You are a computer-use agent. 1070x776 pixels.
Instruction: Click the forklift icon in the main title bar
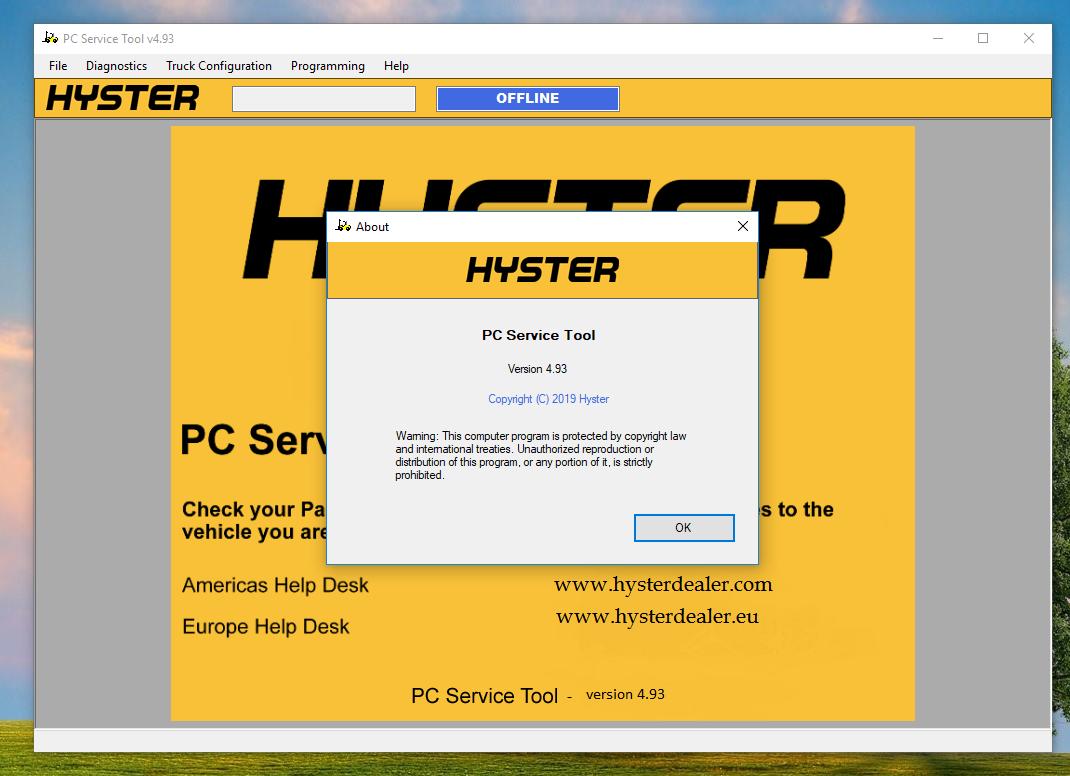point(48,38)
